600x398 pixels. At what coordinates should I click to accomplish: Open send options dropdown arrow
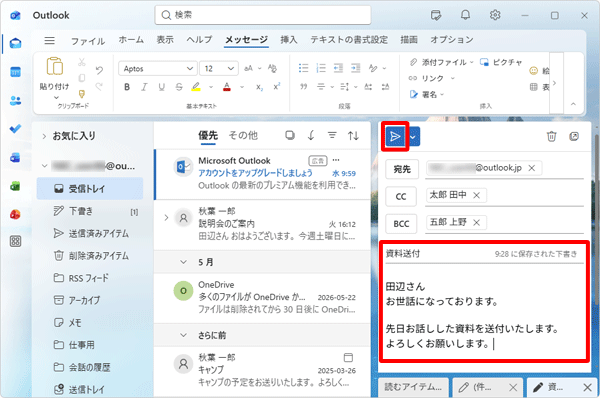(413, 137)
